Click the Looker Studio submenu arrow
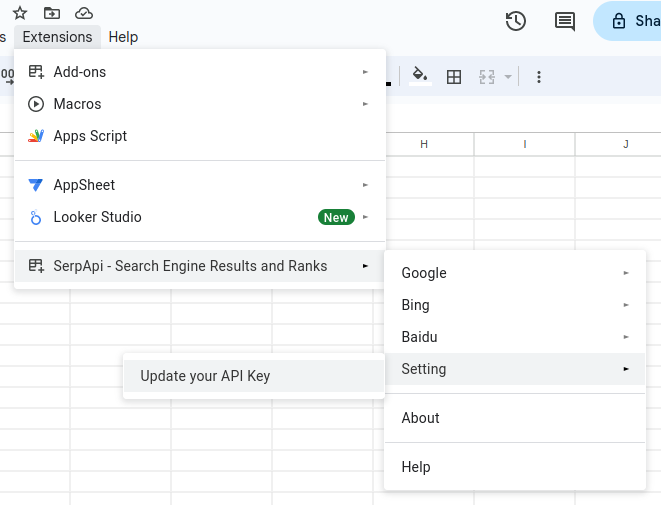Viewport: 661px width, 505px height. point(365,217)
